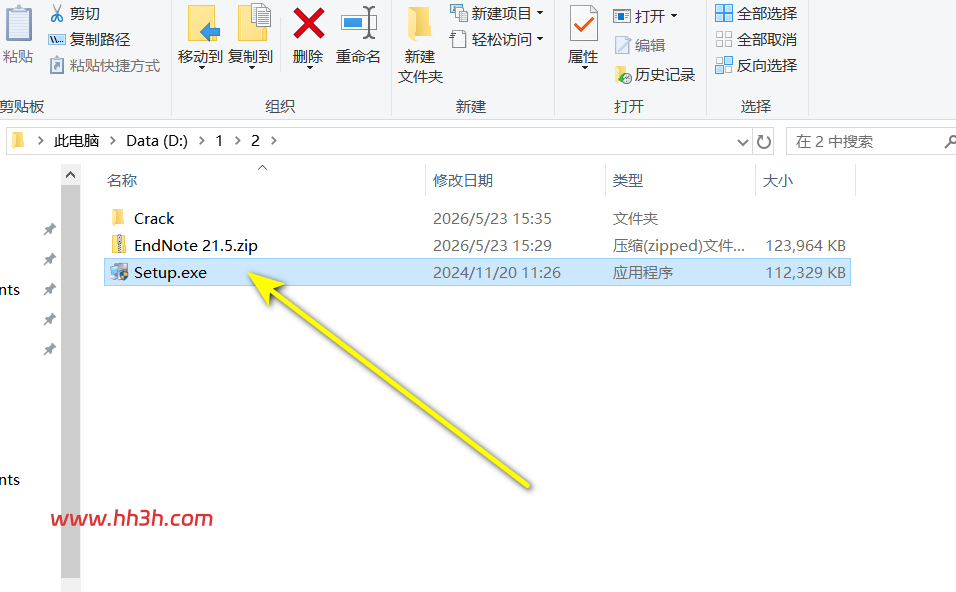The width and height of the screenshot is (956, 592).
Task: Click the Cut scissors icon
Action: pyautogui.click(x=57, y=13)
